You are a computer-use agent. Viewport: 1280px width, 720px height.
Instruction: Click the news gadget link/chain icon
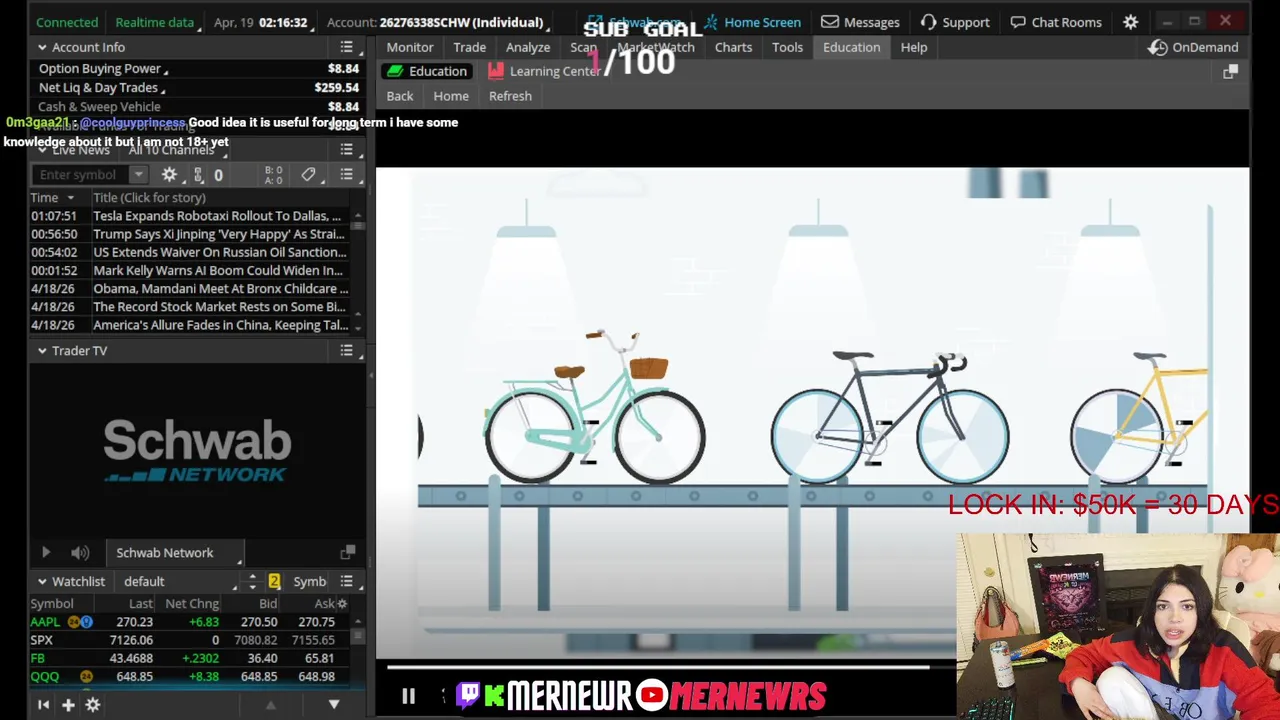point(198,175)
